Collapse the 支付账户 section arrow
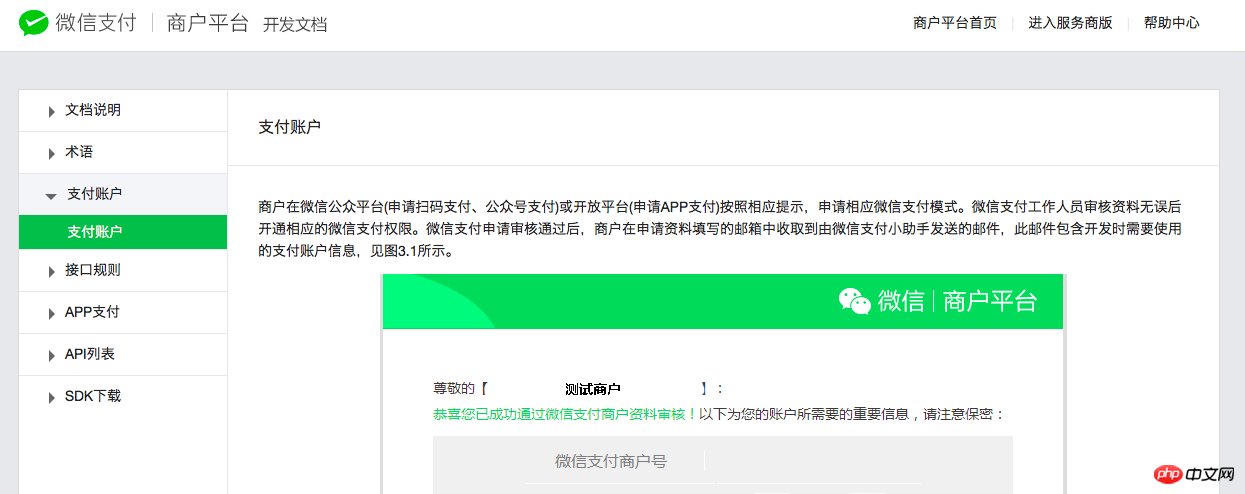 (51, 196)
